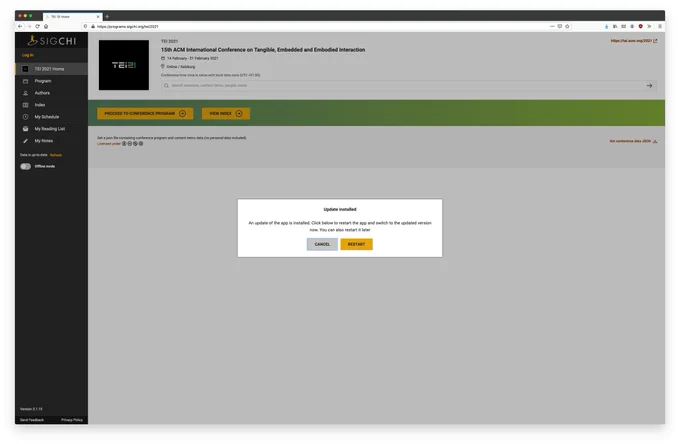This screenshot has height=444, width=680.
Task: Open the Program sidebar item
Action: pyautogui.click(x=51, y=81)
